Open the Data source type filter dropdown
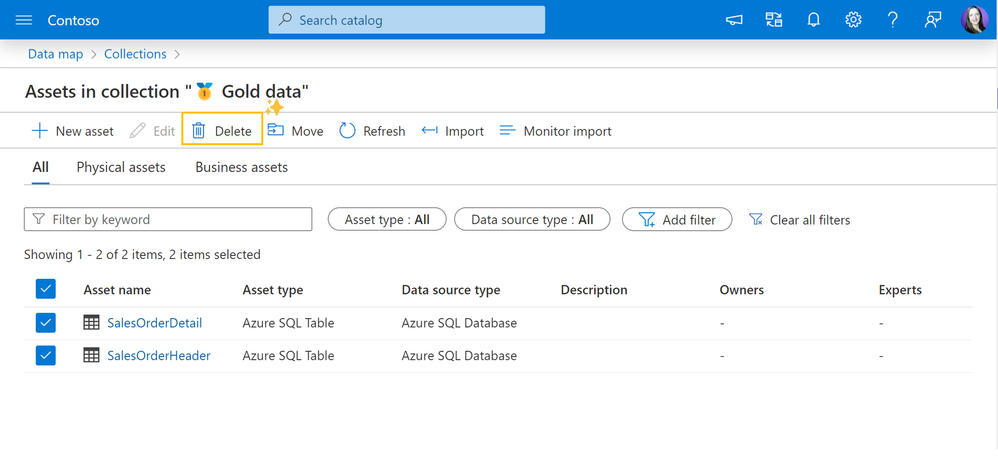998x458 pixels. click(532, 219)
